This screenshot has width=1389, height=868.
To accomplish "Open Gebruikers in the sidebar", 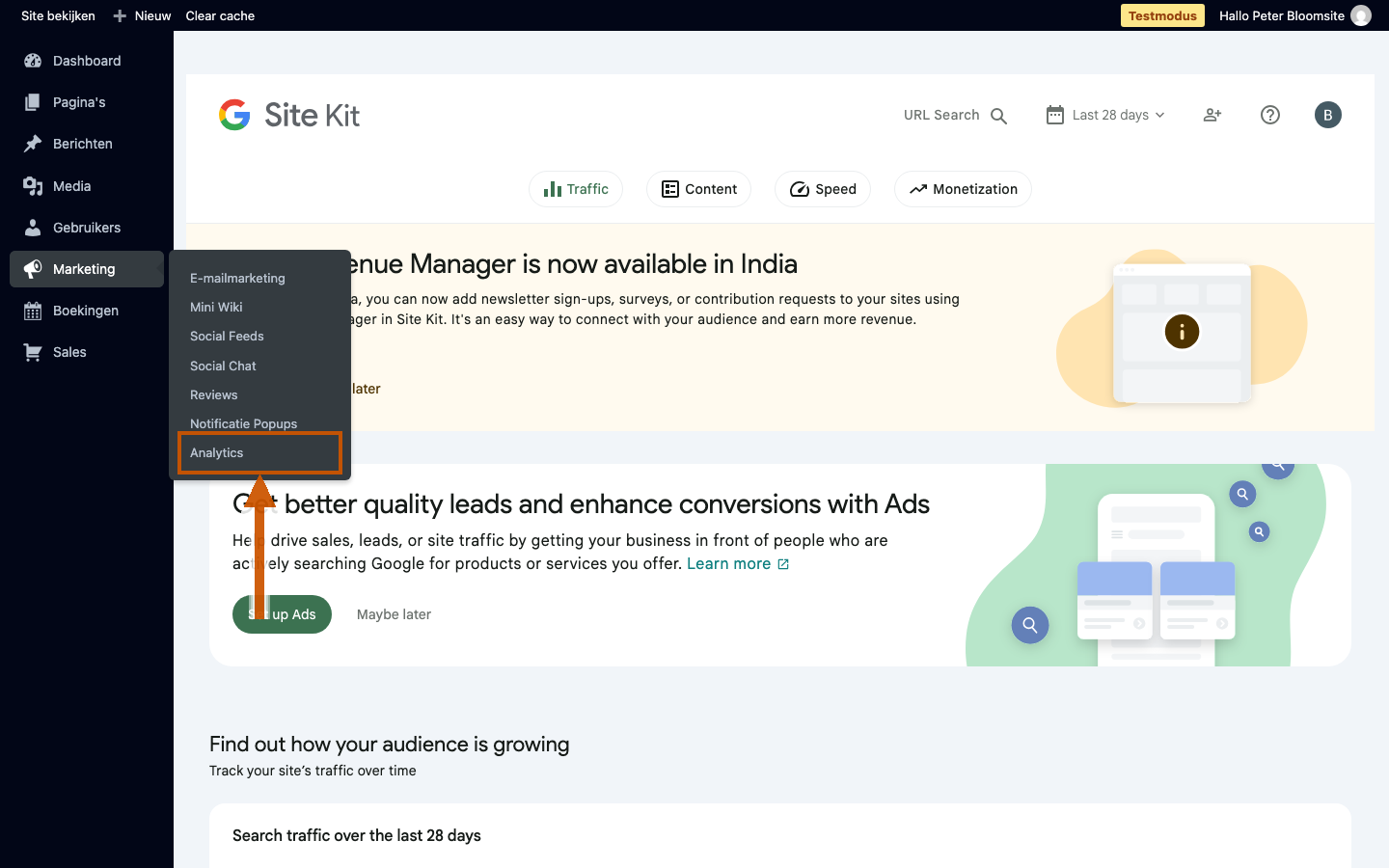I will (87, 228).
